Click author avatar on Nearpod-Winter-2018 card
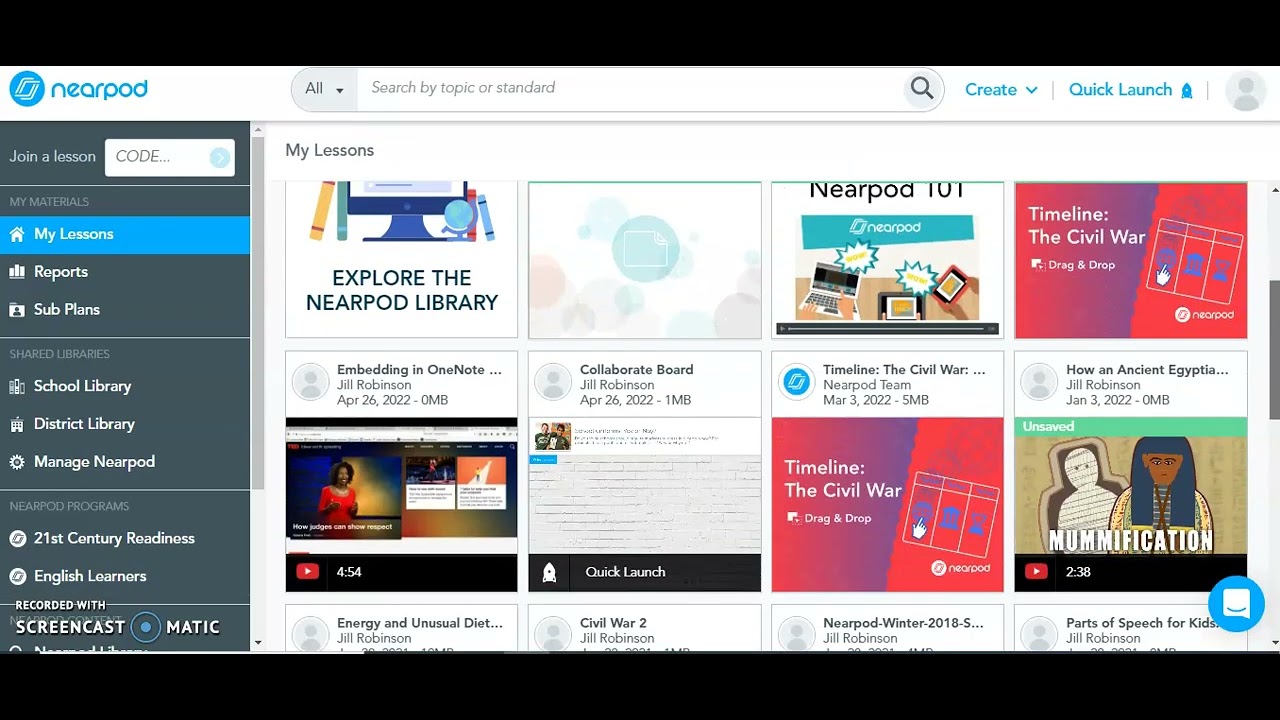The width and height of the screenshot is (1280, 720). pos(797,634)
